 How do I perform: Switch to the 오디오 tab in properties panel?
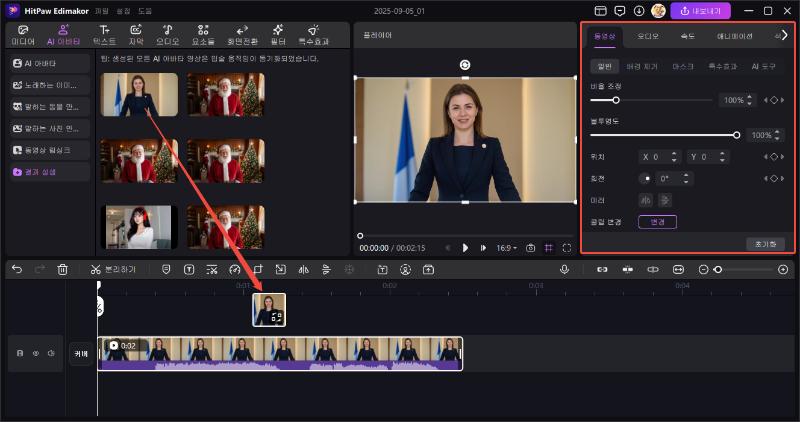click(647, 36)
